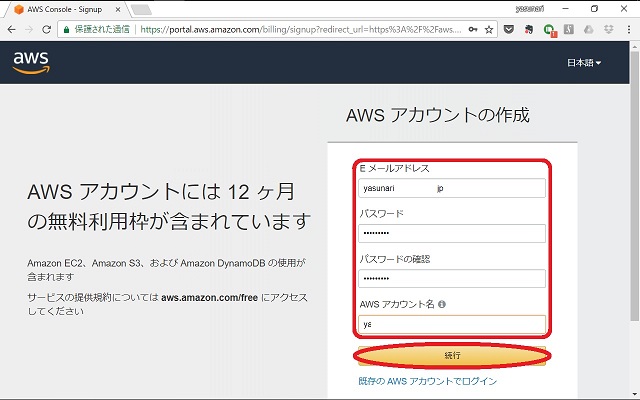
Task: Click the scrollbar down arrow
Action: 635,395
